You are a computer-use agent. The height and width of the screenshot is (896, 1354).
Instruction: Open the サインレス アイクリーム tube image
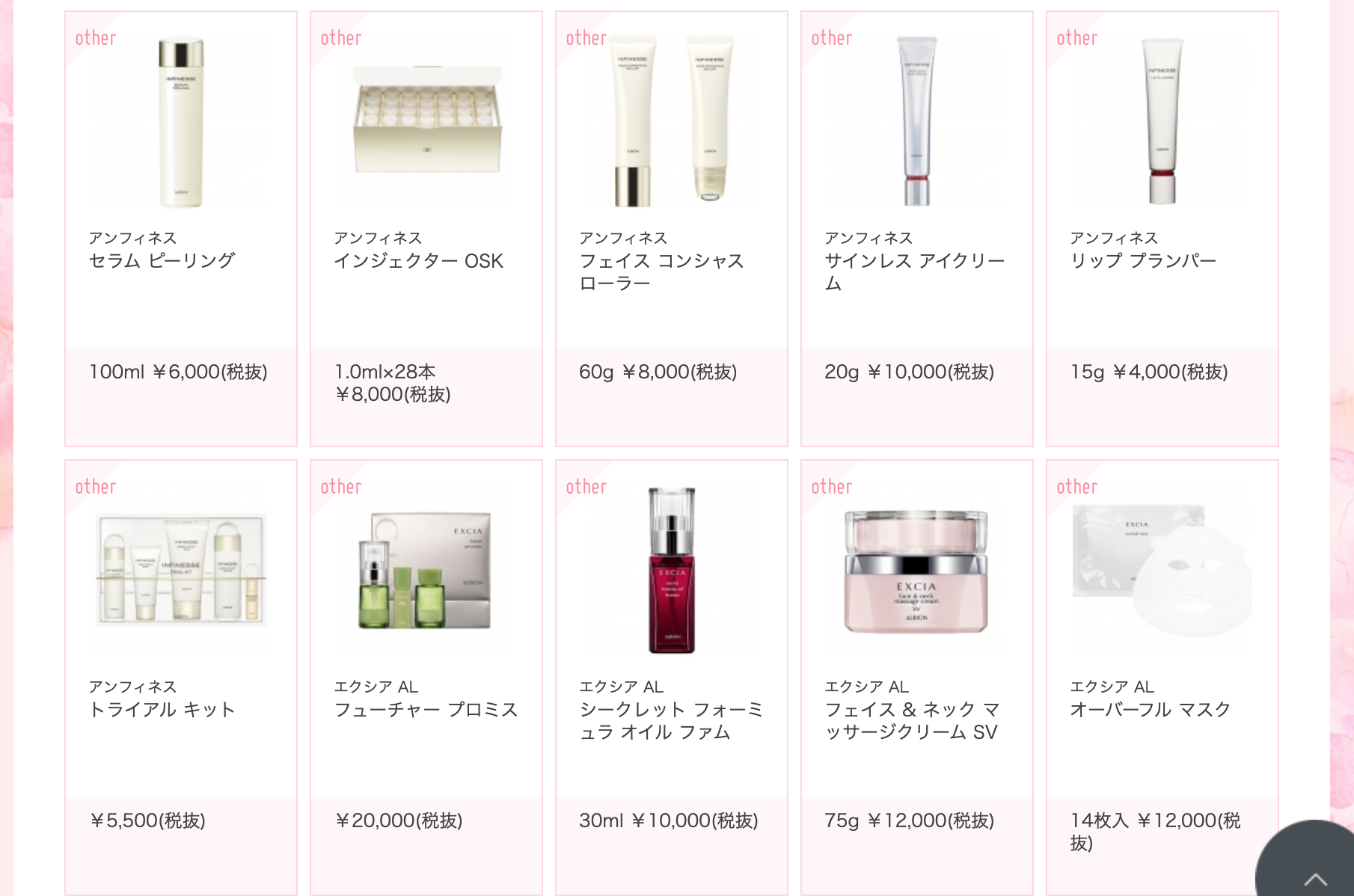pos(916,121)
